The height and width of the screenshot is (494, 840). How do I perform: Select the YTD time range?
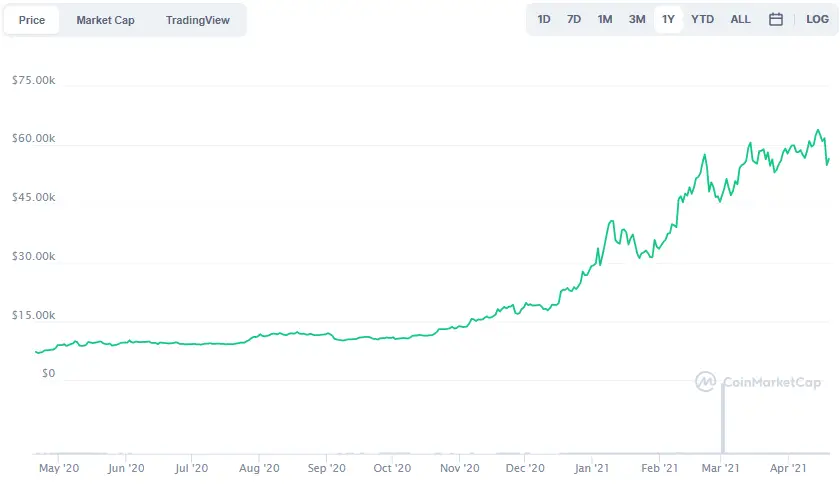pyautogui.click(x=702, y=20)
